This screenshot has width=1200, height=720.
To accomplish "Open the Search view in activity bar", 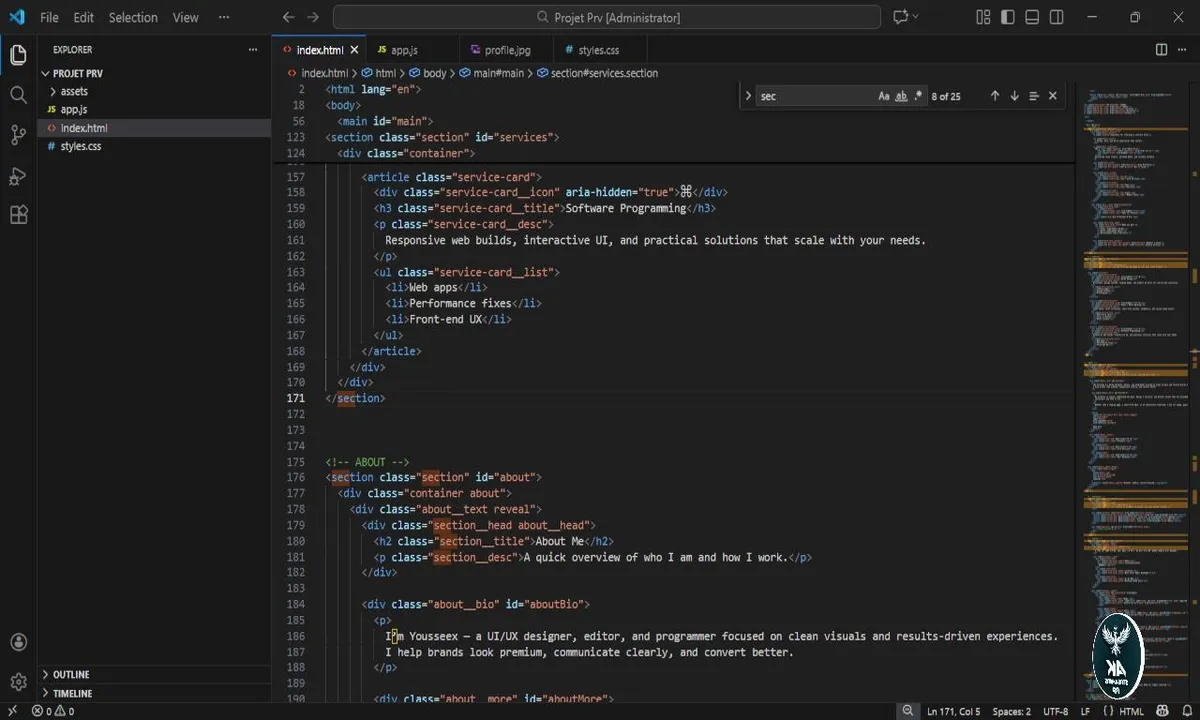I will click(x=18, y=95).
